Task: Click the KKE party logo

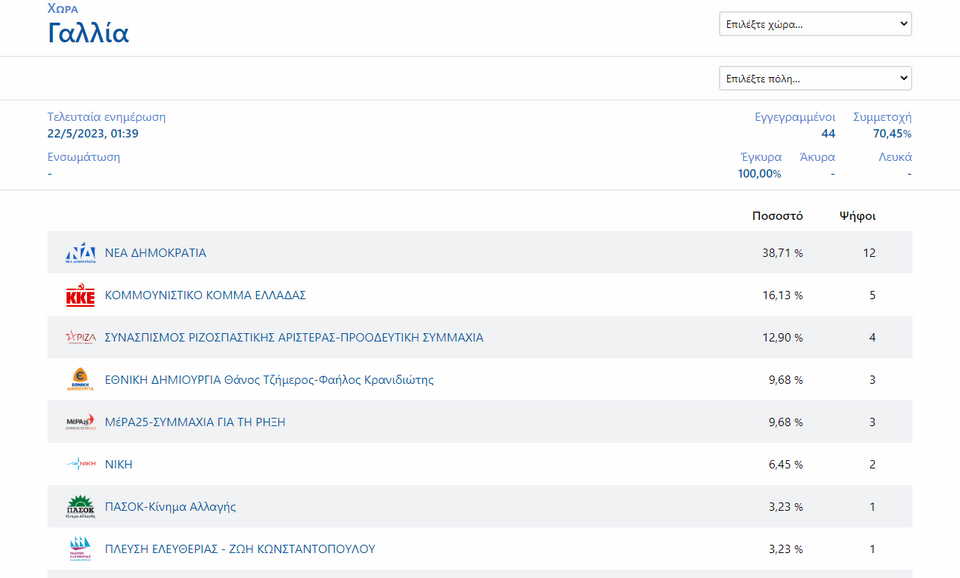Action: 81,295
